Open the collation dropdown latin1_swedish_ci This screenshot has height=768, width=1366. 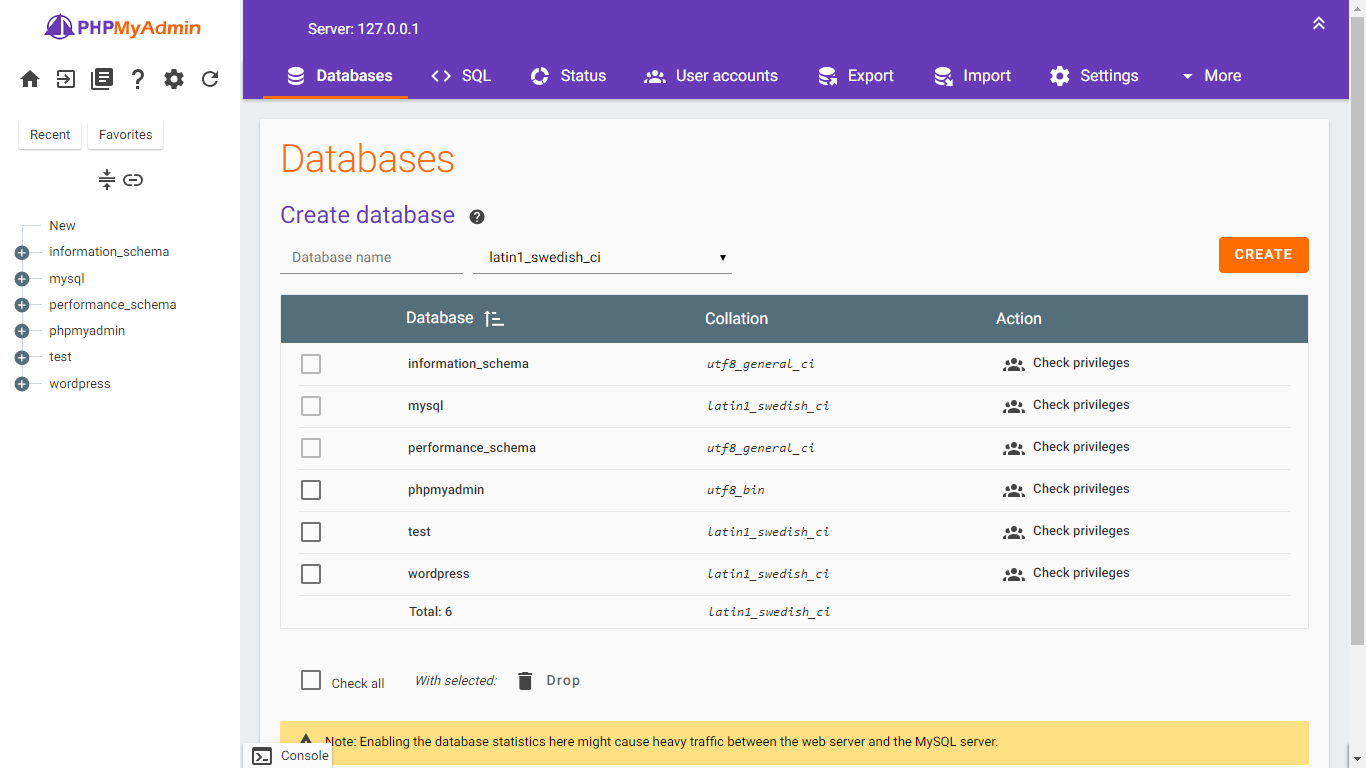603,257
